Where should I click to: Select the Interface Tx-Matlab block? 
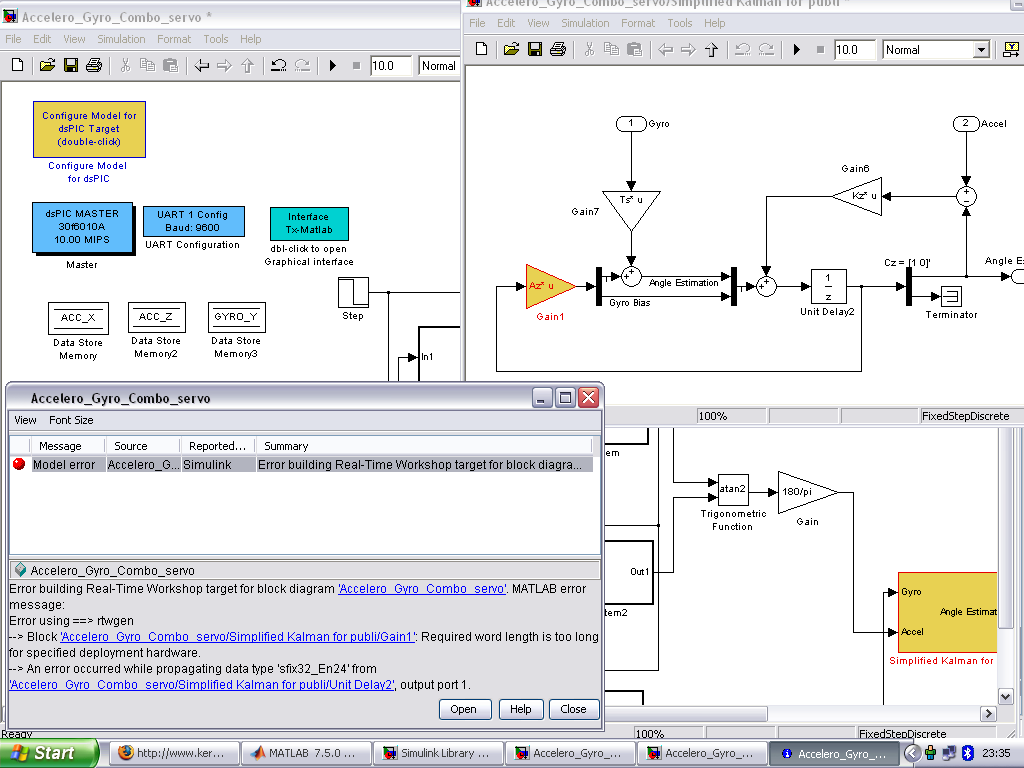click(x=309, y=223)
